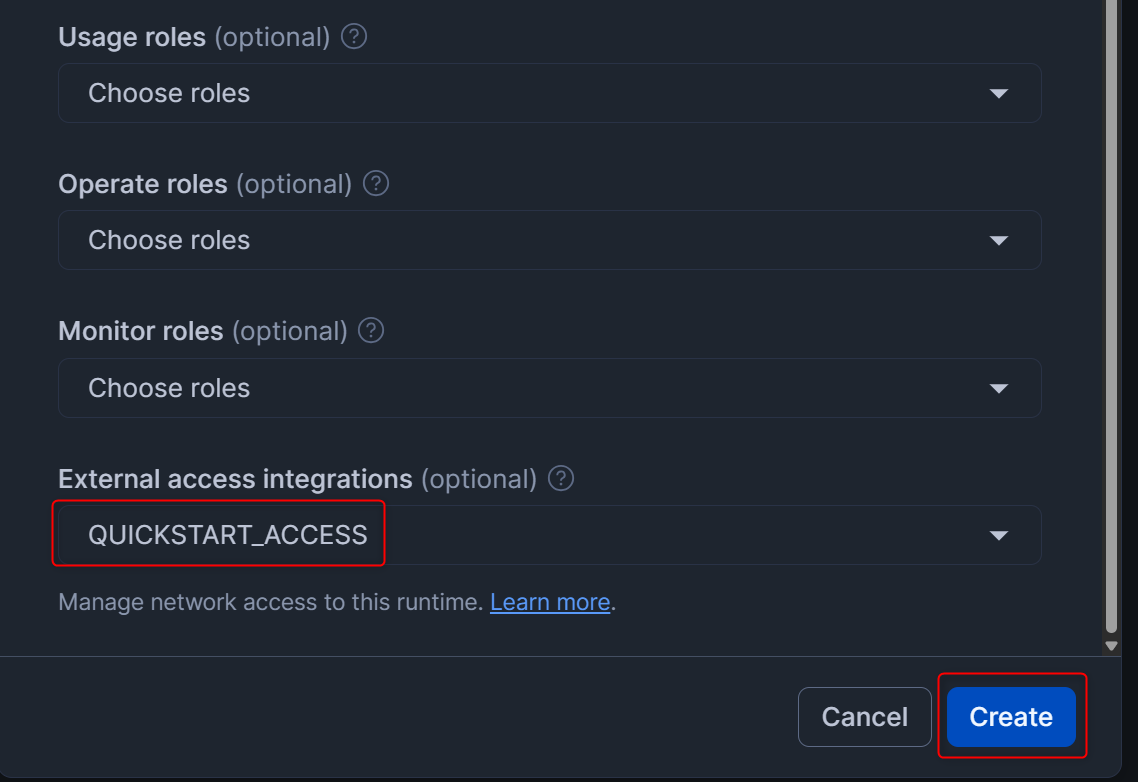
Task: Expand the Operate roles dropdown arrow
Action: point(998,241)
